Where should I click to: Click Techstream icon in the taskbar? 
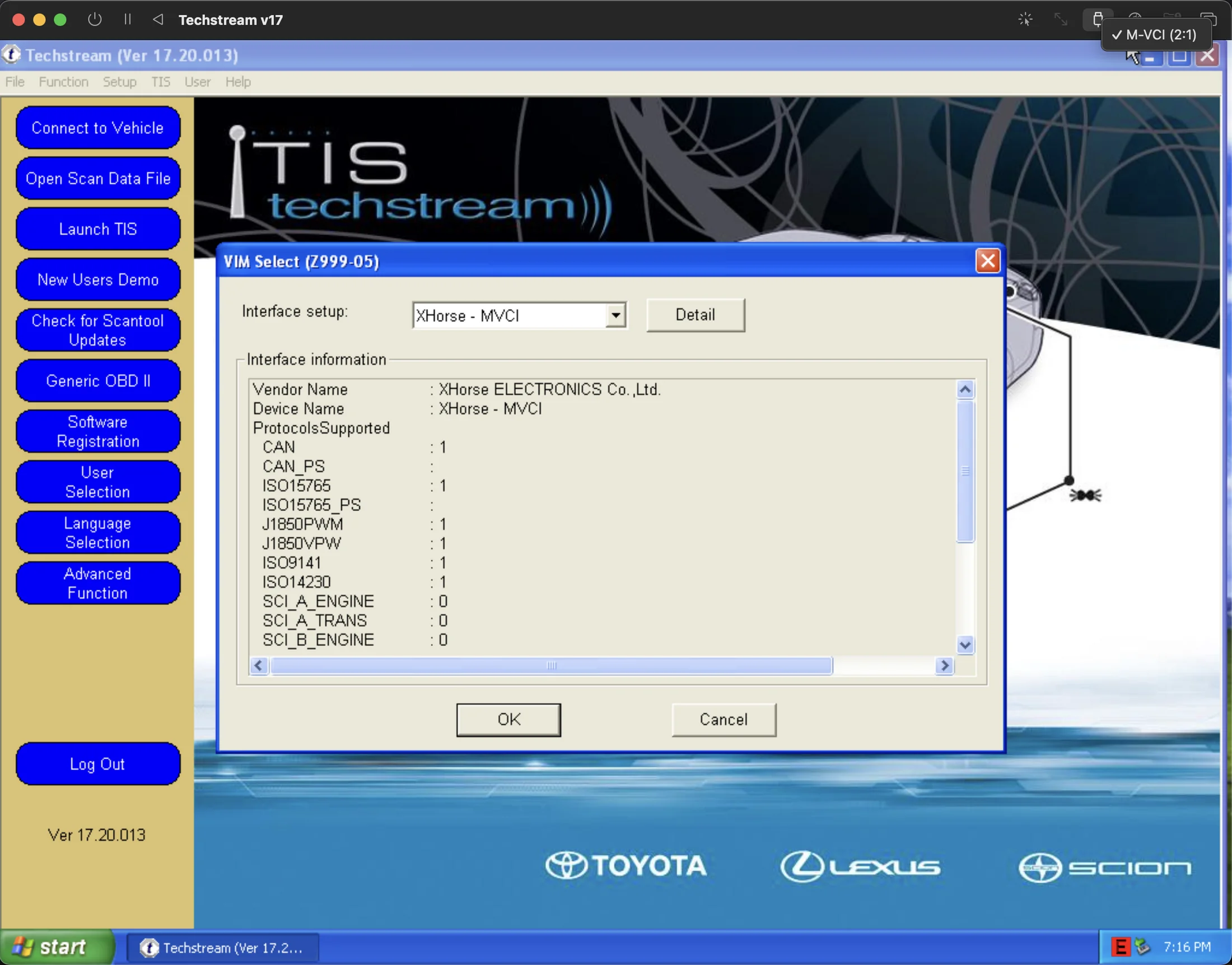click(x=150, y=948)
